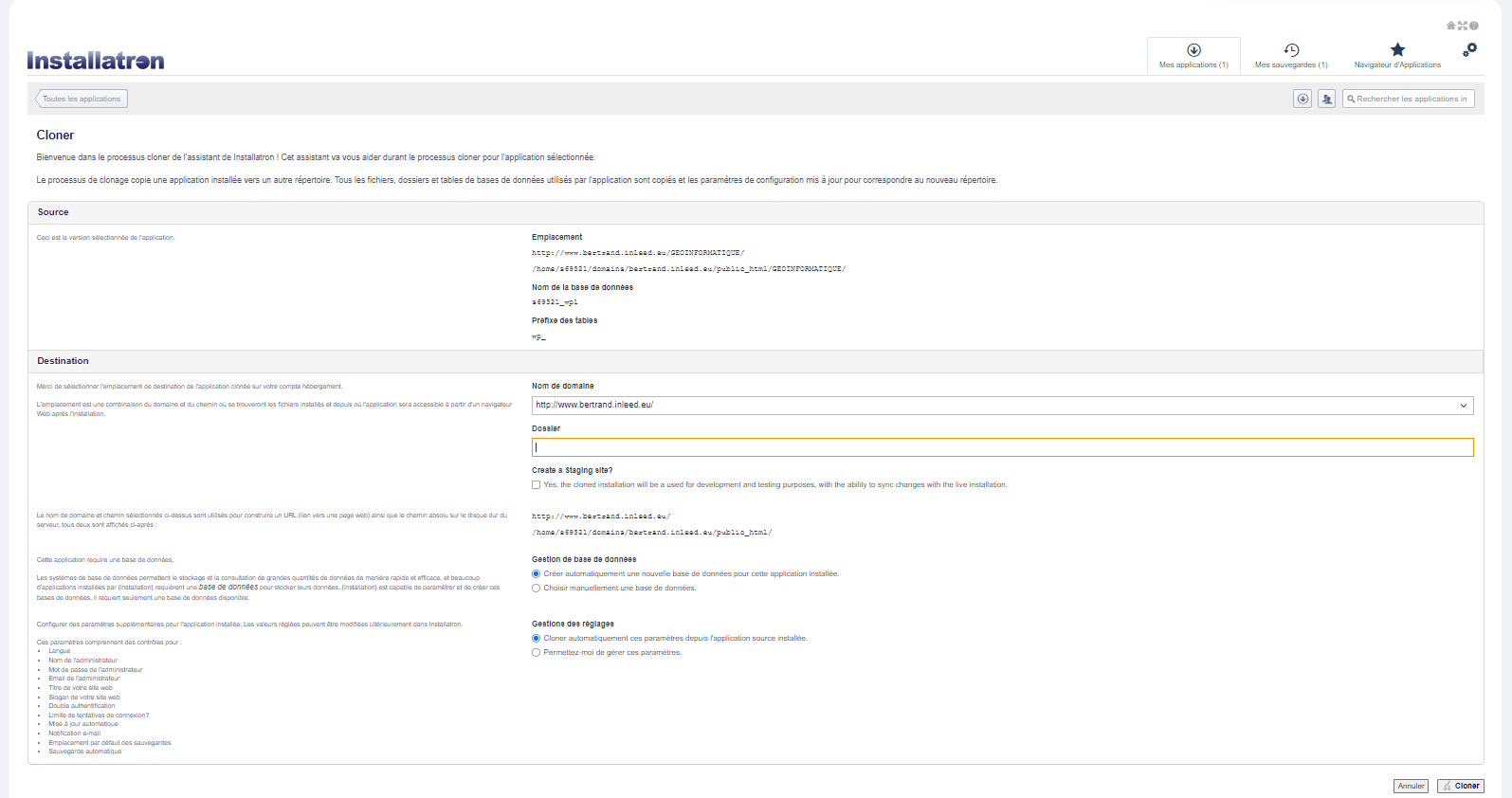Click the home icon at top right

tap(1450, 26)
